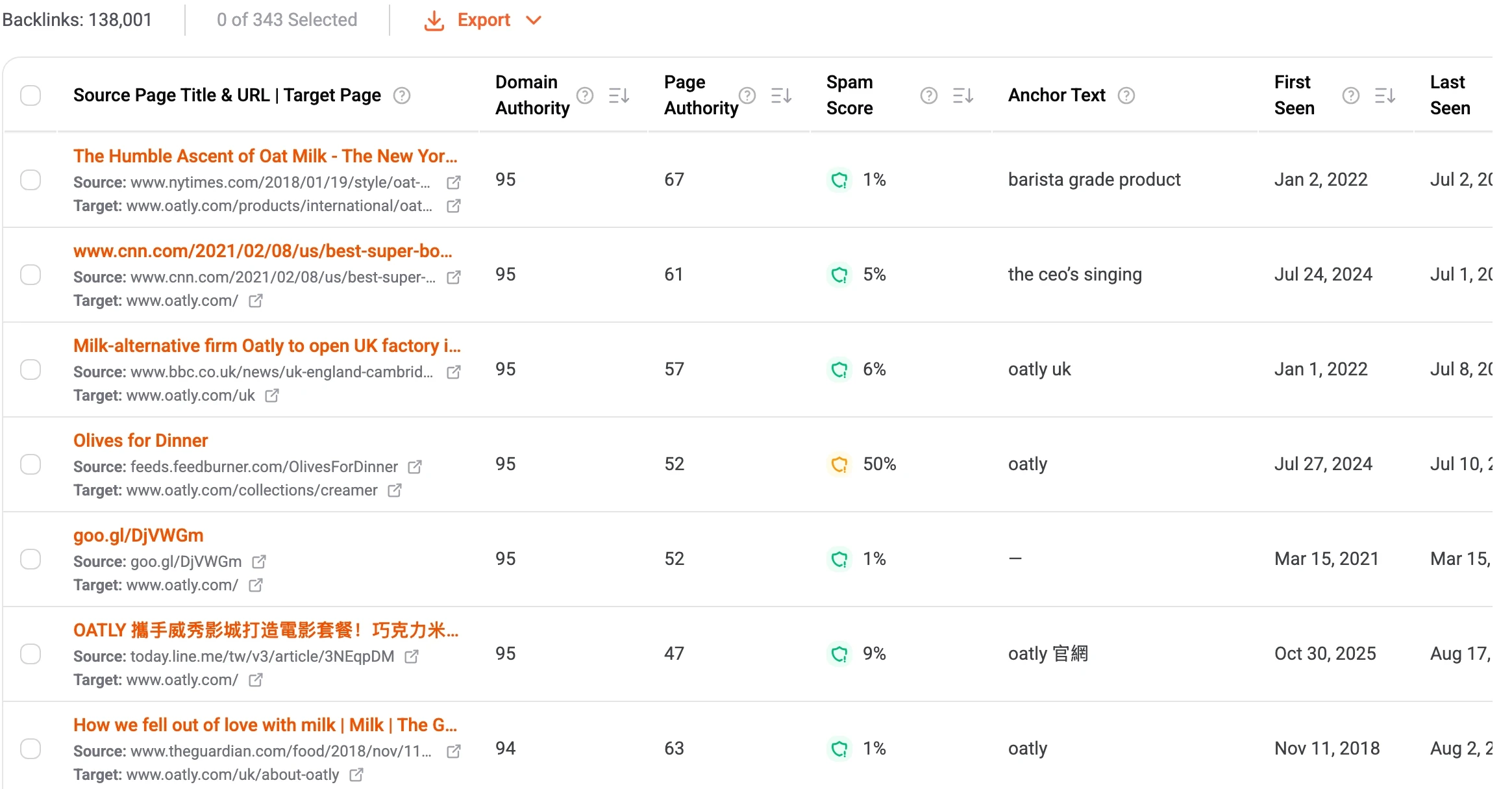This screenshot has height=789, width=1512.
Task: Open external link icon for CNN row target
Action: point(256,301)
